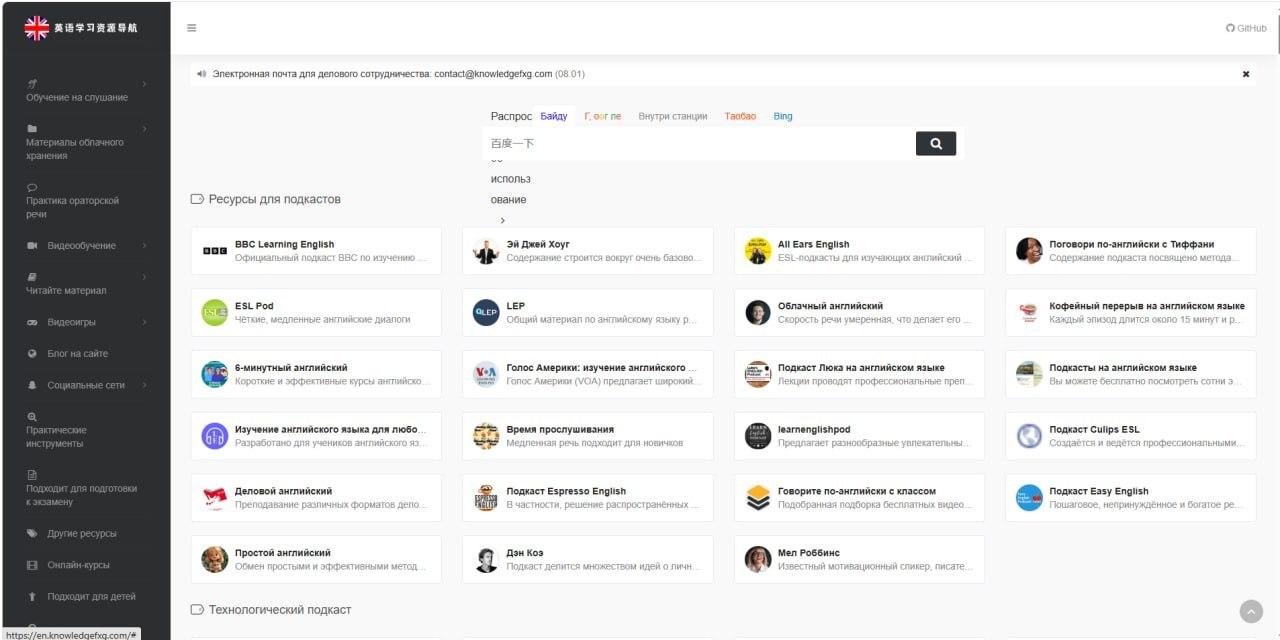Click the Подкаст Culips ESL icon
Viewport: 1280px width, 640px height.
click(1029, 436)
